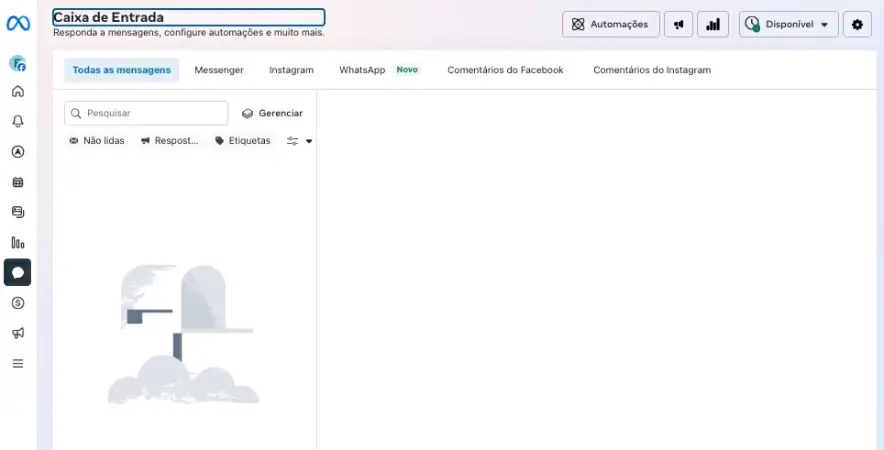Click the Automações button
Image resolution: width=884 pixels, height=450 pixels.
(x=611, y=24)
